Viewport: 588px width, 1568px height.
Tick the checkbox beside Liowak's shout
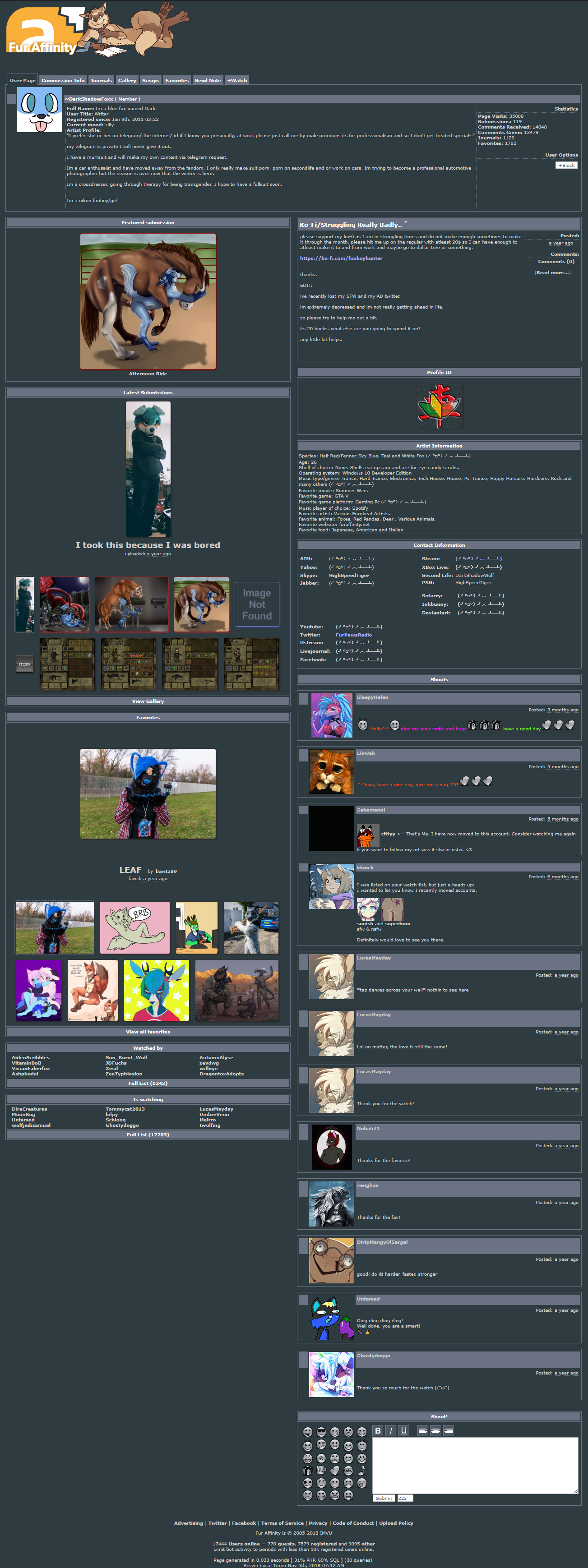pos(302,754)
